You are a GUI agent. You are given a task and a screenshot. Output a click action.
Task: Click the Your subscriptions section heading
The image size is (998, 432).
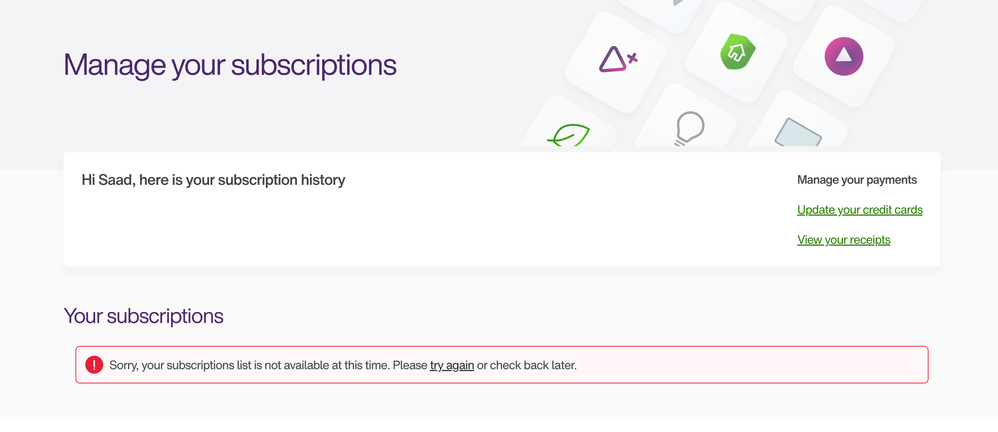click(143, 316)
